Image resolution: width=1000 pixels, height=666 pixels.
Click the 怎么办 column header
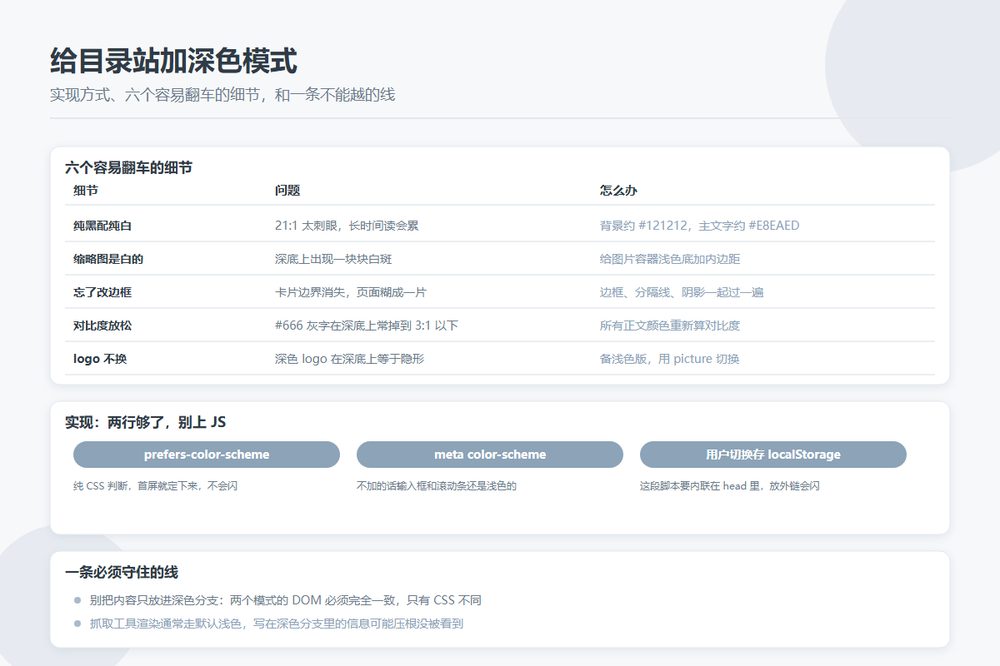(x=619, y=191)
